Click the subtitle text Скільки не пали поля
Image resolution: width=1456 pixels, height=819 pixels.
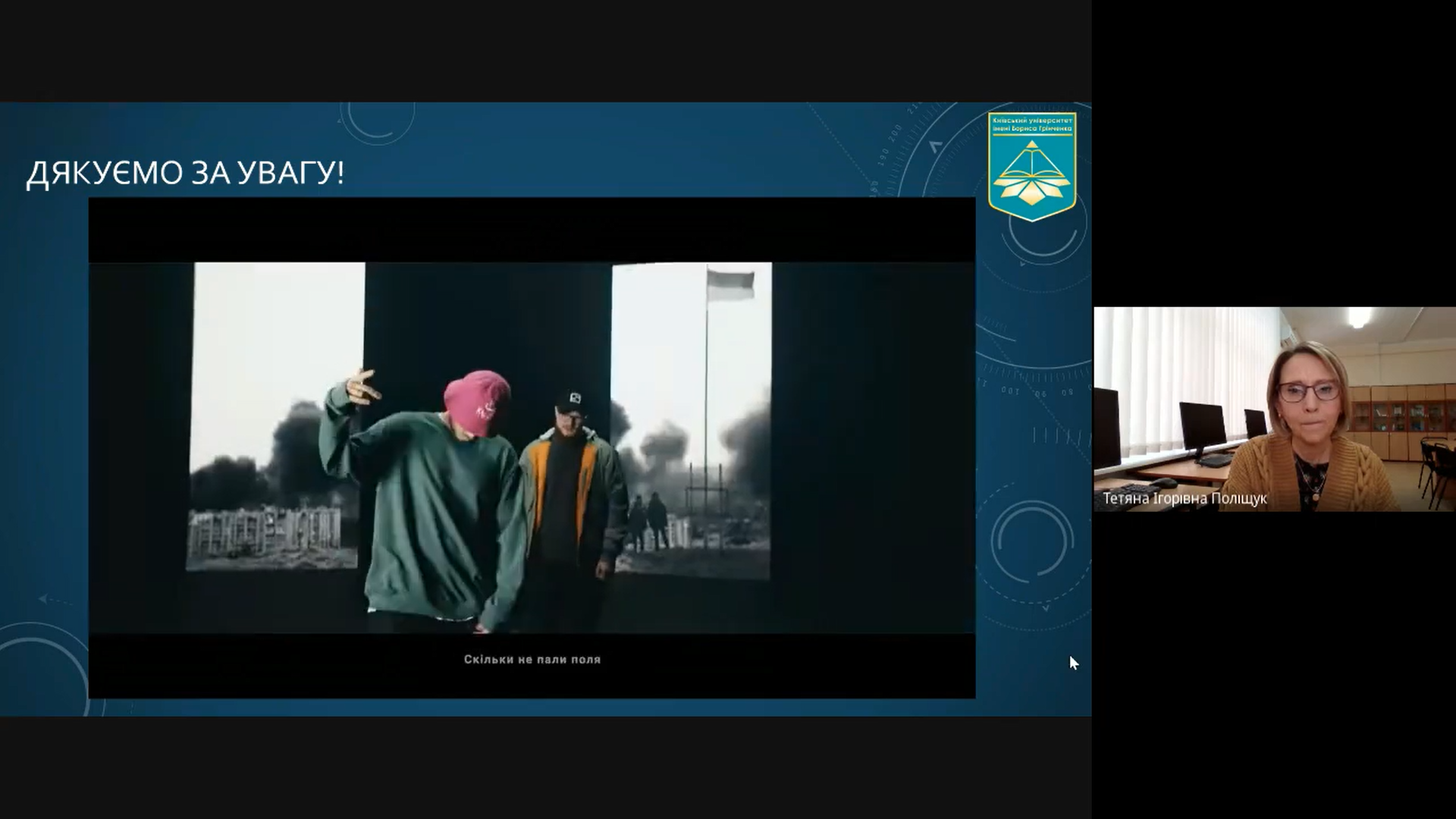tap(532, 660)
